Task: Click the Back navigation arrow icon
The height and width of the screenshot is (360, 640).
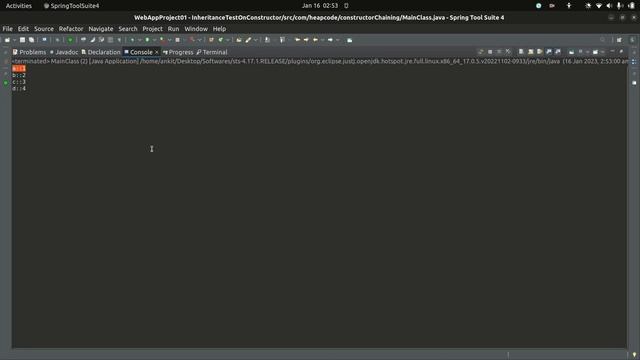Action: tap(315, 40)
